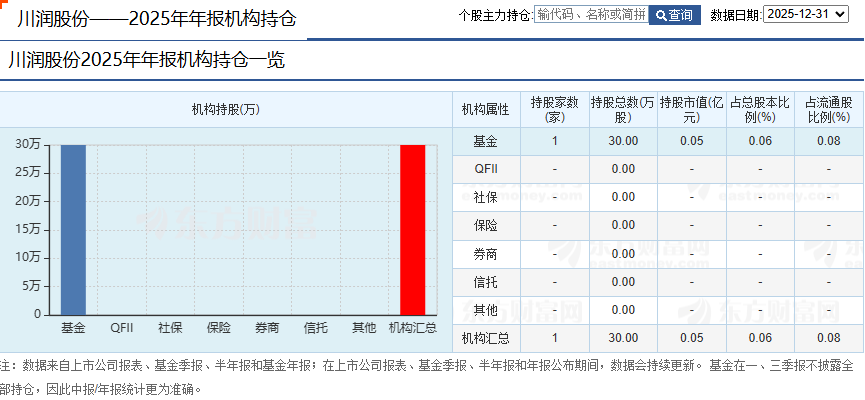Viewport: 865px width, 400px height.
Task: Click the 15万 y-axis label
Action: coord(28,230)
